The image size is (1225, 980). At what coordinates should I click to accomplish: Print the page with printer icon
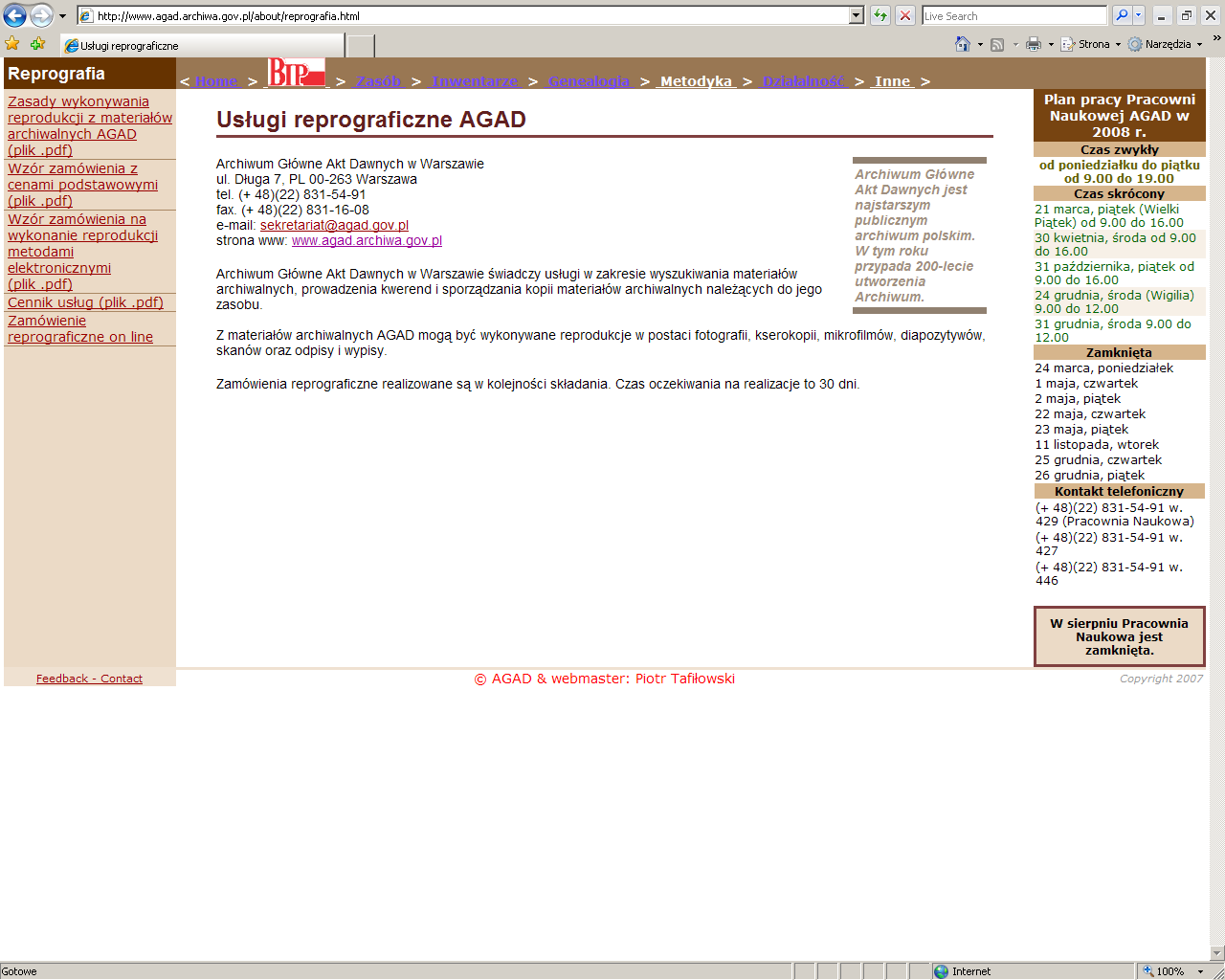point(1034,44)
